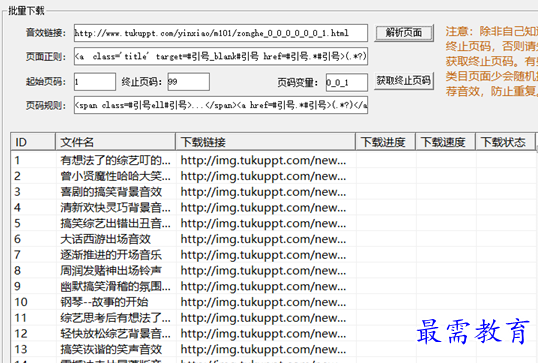Click download link in row 1

[263, 160]
